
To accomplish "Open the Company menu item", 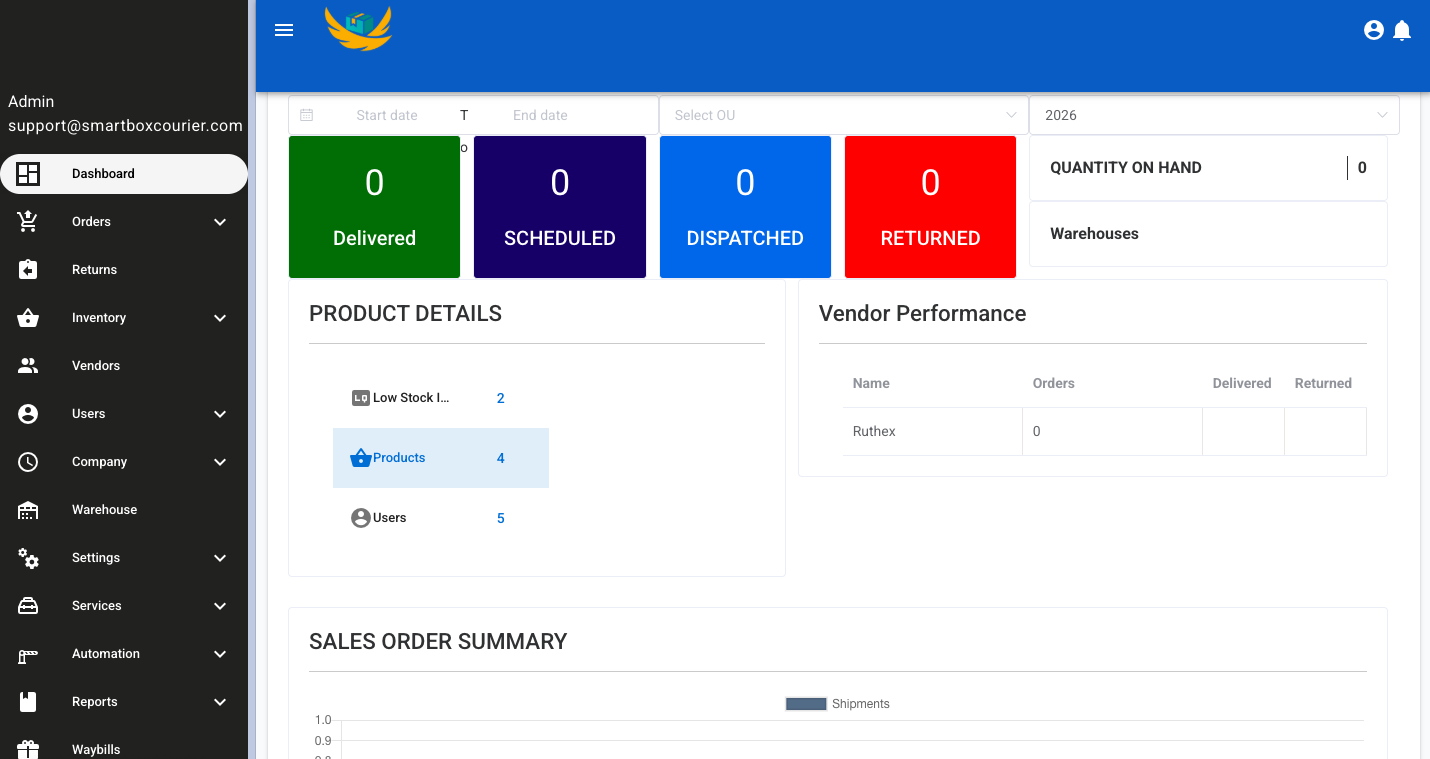I will click(99, 461).
